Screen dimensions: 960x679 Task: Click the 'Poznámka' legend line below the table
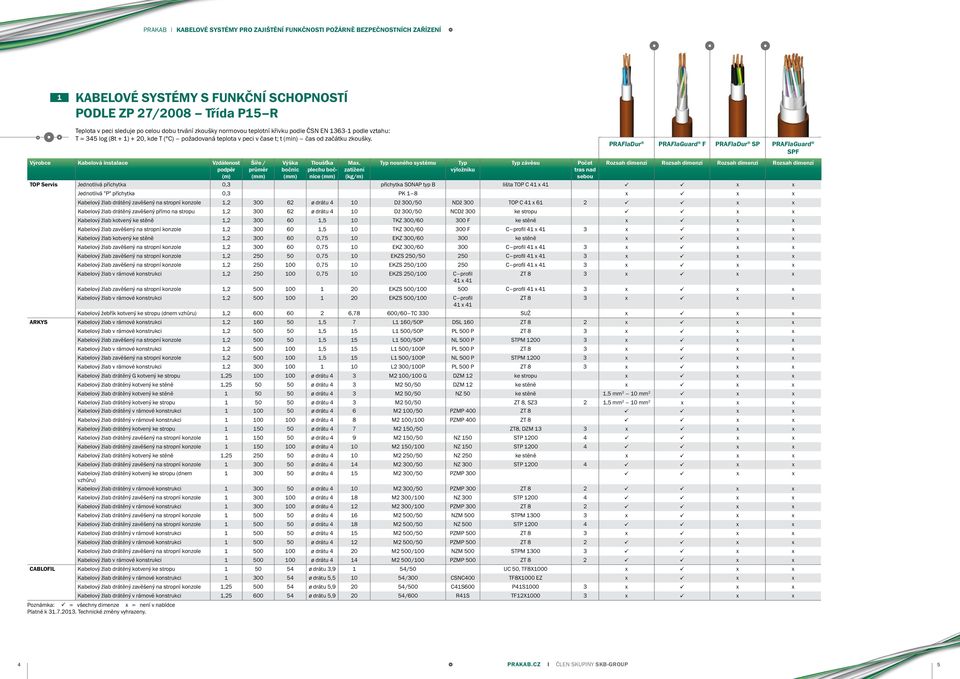[x=101, y=605]
